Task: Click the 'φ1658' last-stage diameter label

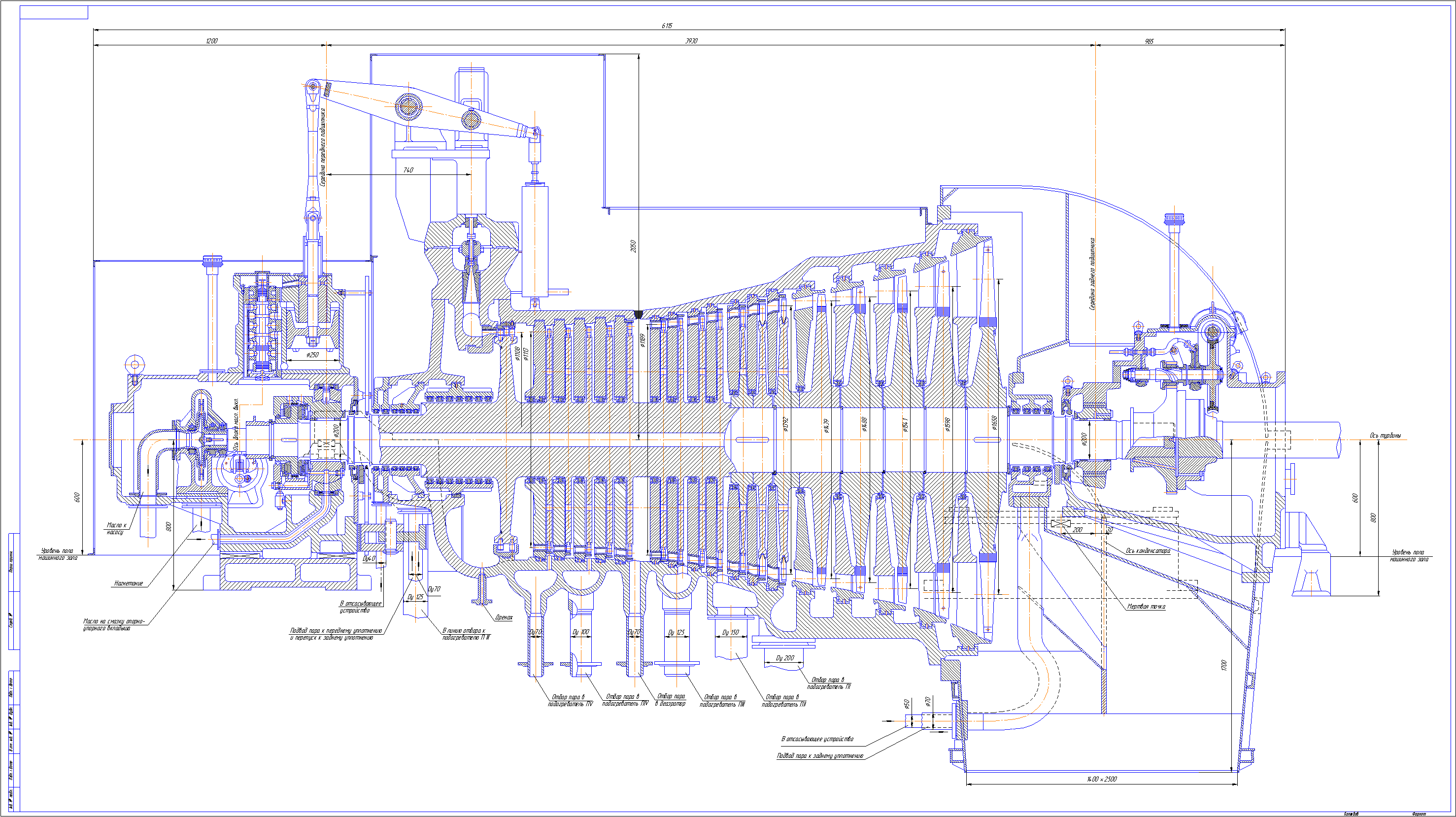Action: pyautogui.click(x=994, y=422)
